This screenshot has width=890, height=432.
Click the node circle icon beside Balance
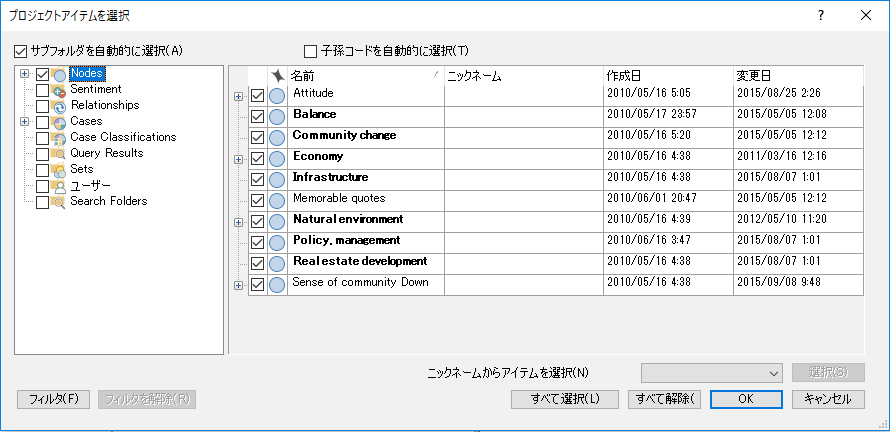point(277,116)
